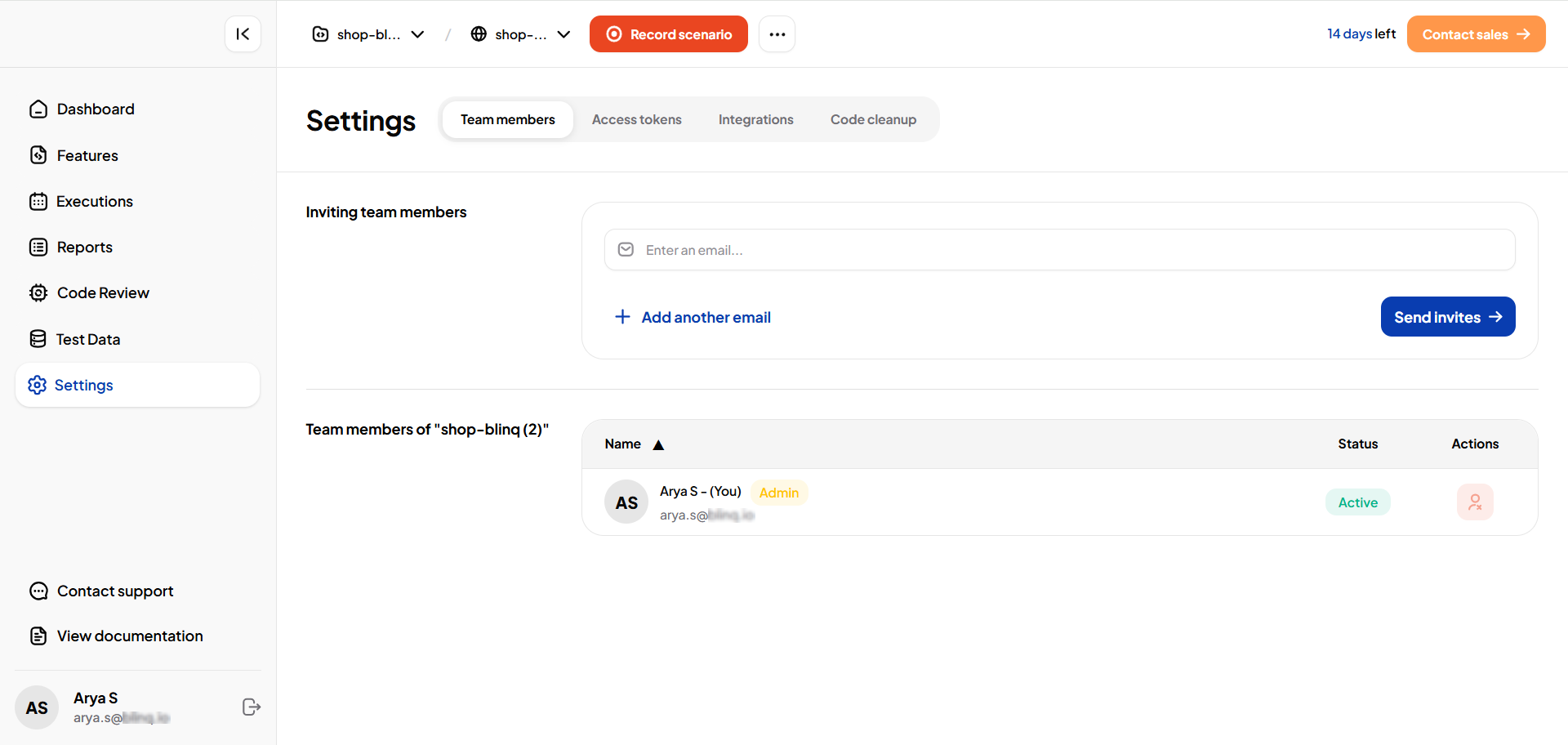Collapse the sidebar with the arrow icon

(243, 34)
